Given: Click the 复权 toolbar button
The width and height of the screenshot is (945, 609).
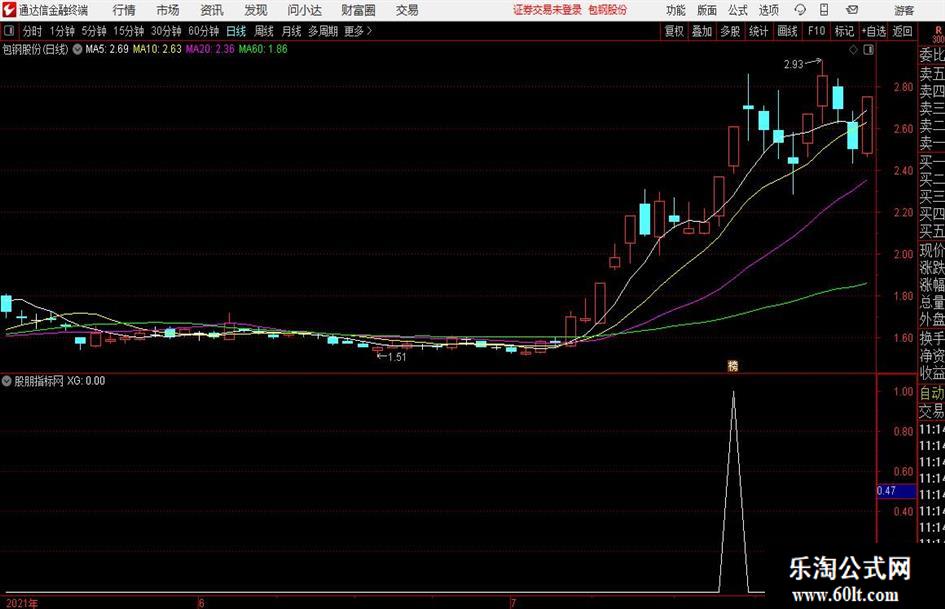Looking at the screenshot, I should [x=674, y=31].
